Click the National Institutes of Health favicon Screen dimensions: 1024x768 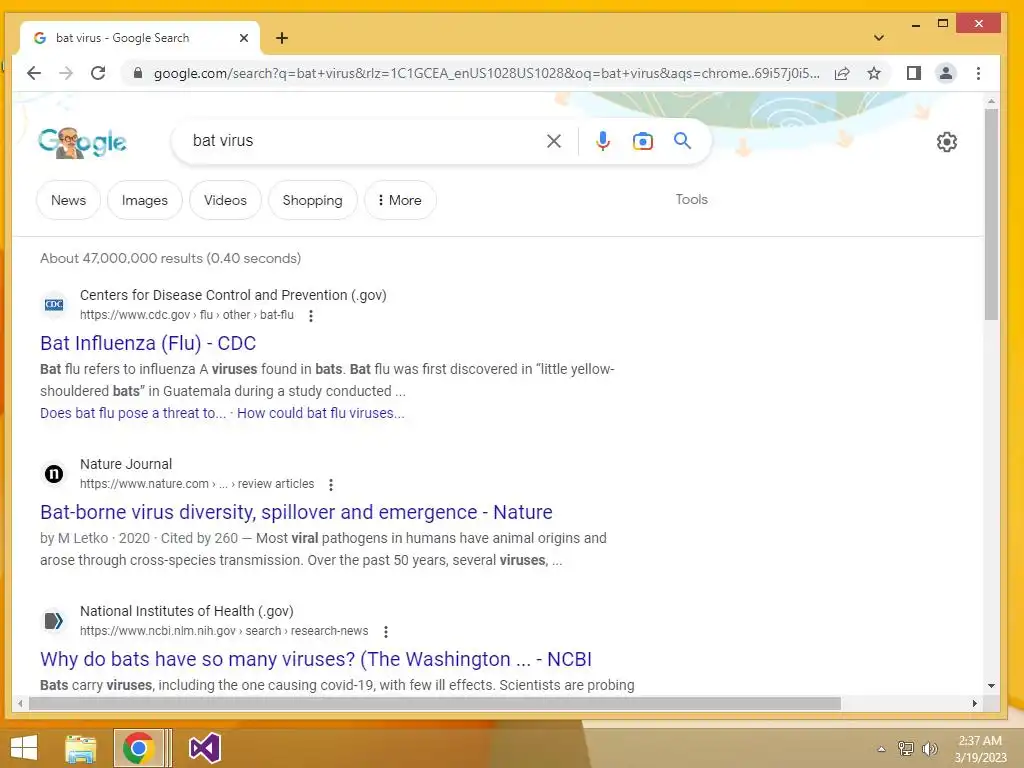click(54, 620)
